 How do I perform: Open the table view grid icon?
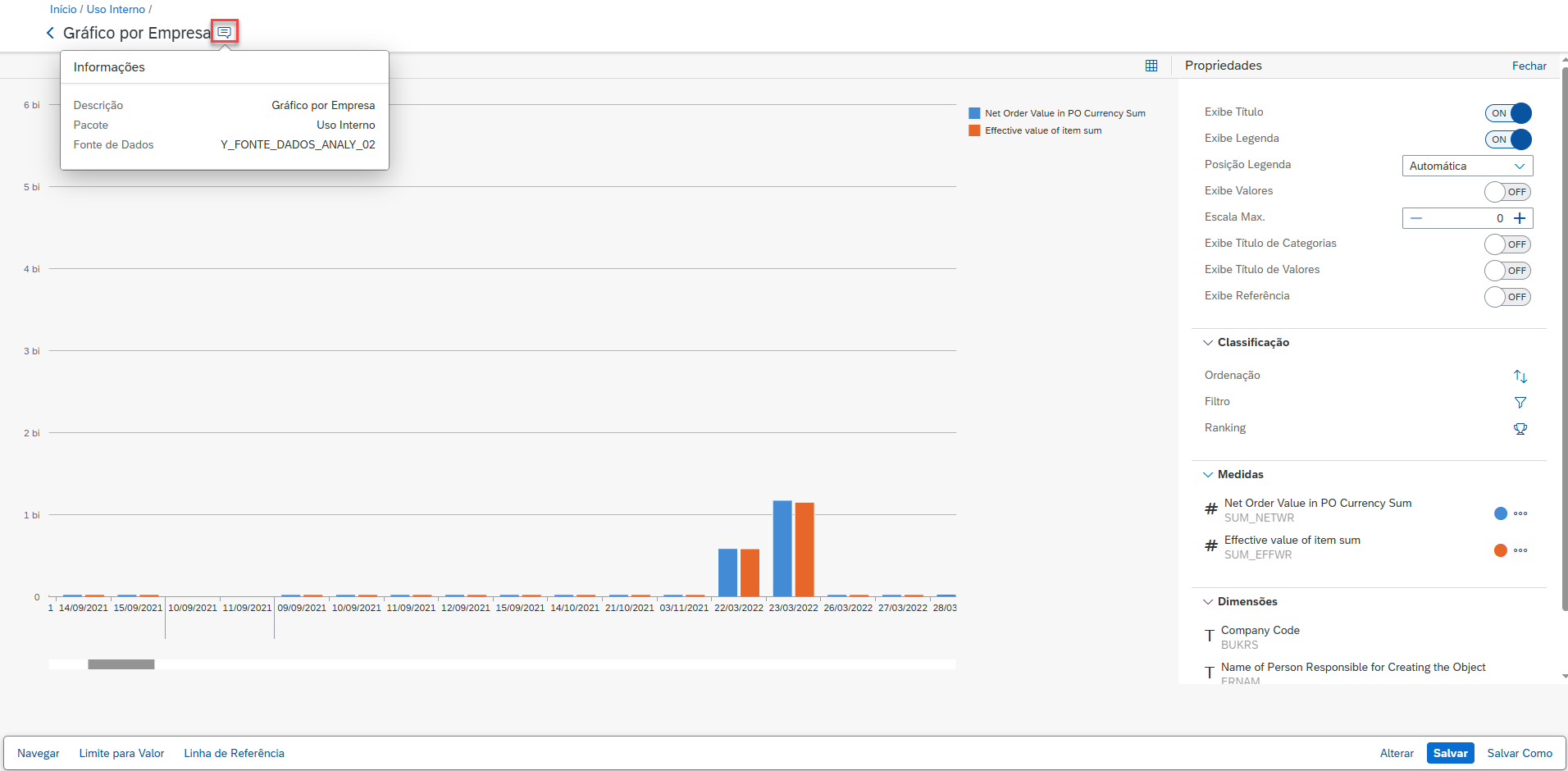[1151, 66]
